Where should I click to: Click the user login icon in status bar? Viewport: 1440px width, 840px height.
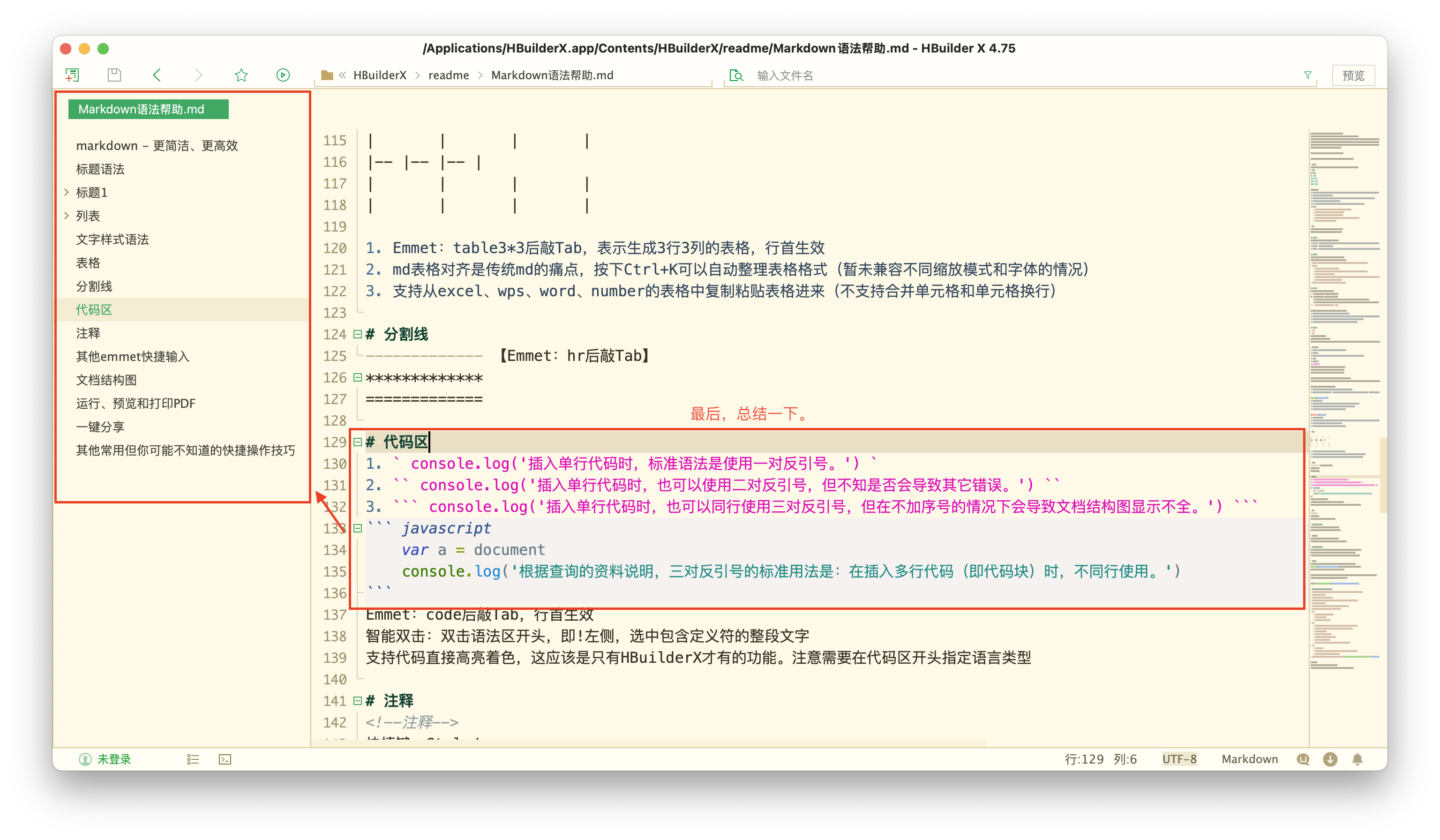click(x=85, y=759)
